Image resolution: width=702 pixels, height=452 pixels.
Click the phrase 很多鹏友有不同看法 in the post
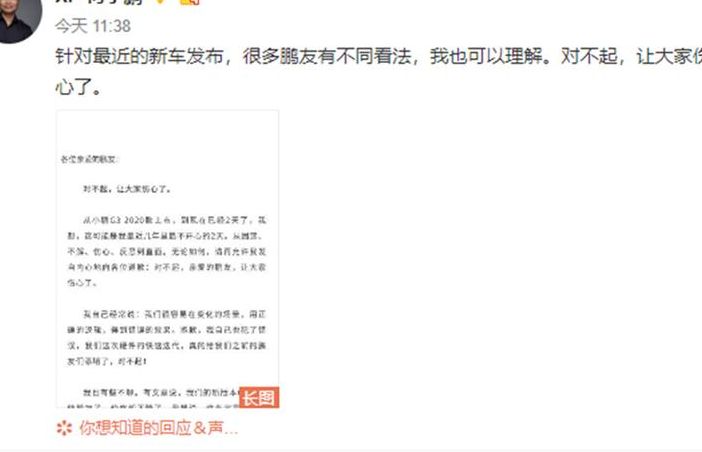[x=327, y=56]
